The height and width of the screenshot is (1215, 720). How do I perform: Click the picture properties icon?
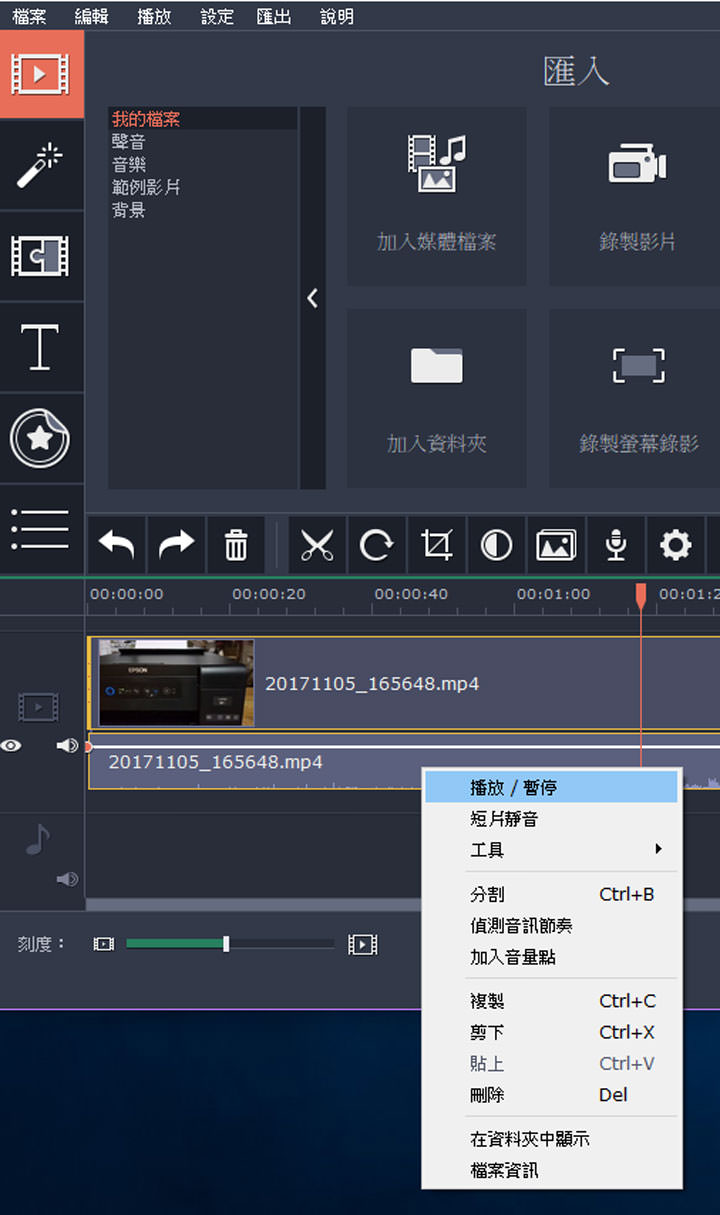556,545
